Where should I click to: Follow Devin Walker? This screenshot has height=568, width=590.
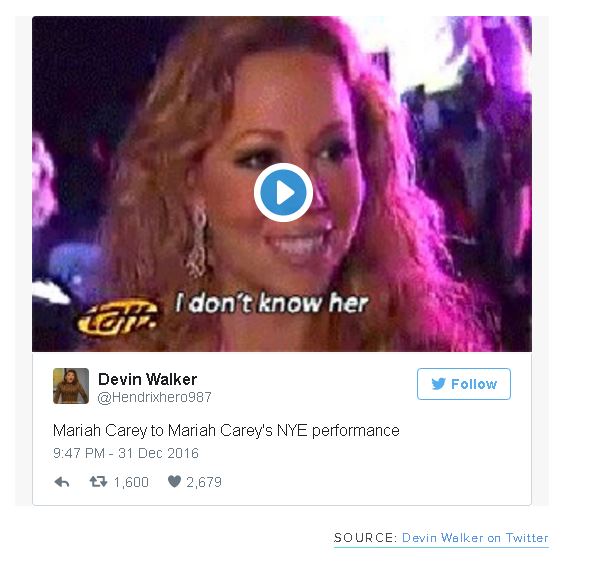pyautogui.click(x=464, y=384)
